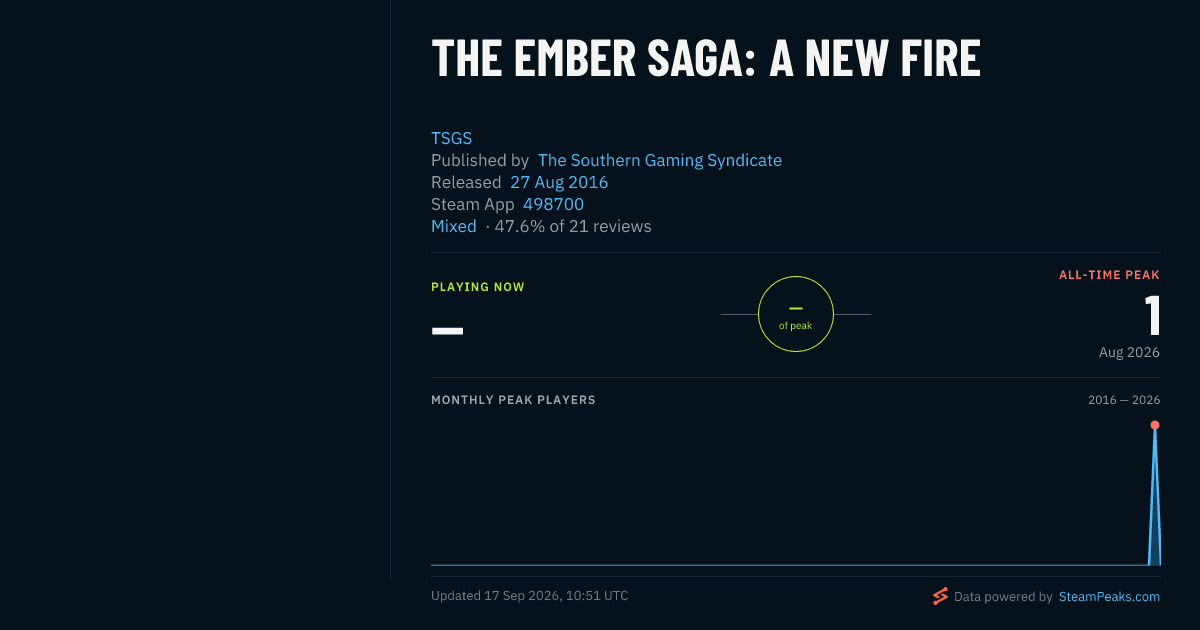
Task: Open the TSGS developer link
Action: [451, 138]
